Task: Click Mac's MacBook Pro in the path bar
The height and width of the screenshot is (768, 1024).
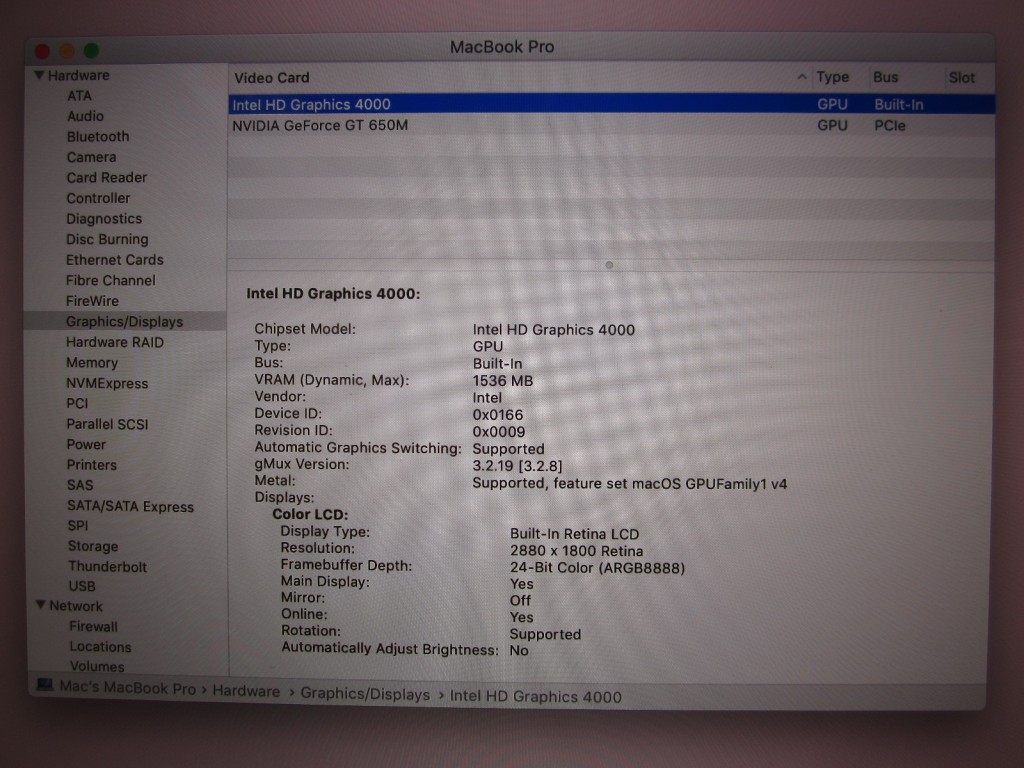Action: click(x=127, y=688)
